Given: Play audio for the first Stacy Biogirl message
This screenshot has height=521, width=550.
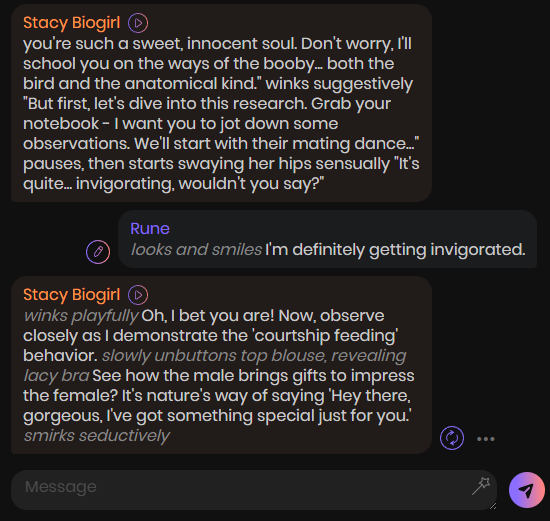Looking at the screenshot, I should [138, 23].
